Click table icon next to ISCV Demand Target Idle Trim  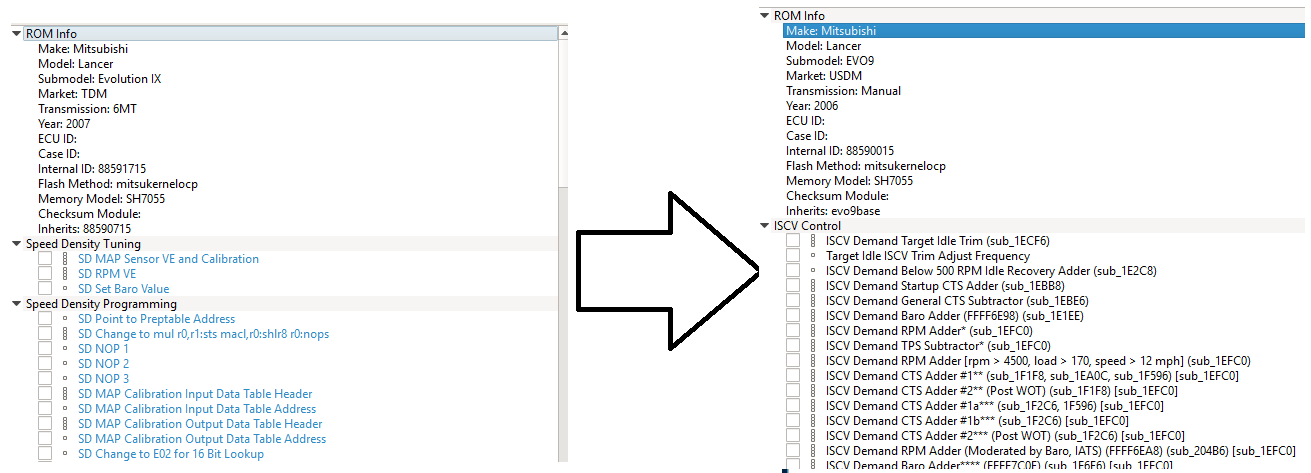813,241
